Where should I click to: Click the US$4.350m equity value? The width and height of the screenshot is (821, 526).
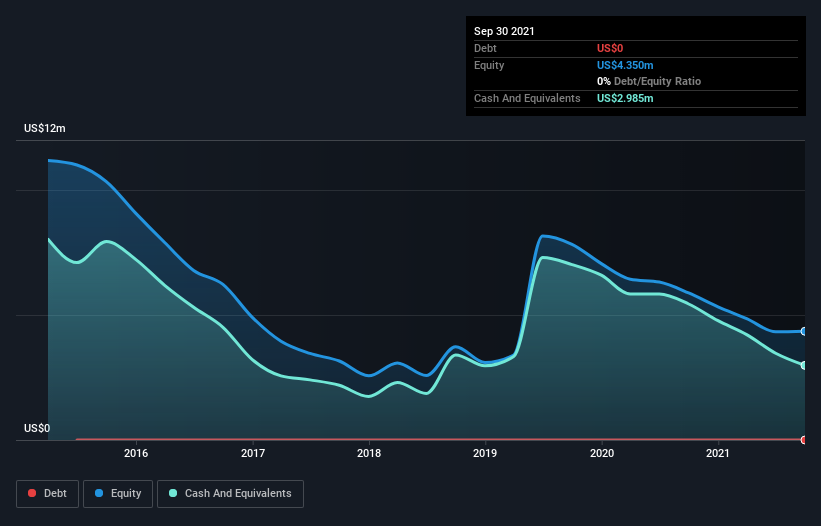pyautogui.click(x=625, y=65)
